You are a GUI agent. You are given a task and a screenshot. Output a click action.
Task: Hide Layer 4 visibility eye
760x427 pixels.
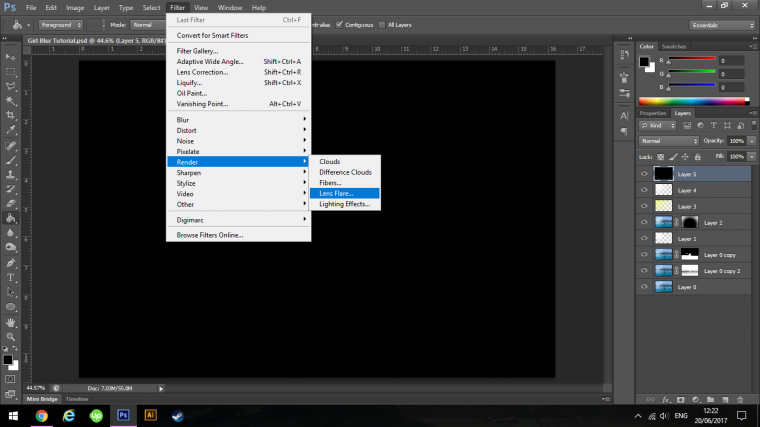click(x=644, y=190)
